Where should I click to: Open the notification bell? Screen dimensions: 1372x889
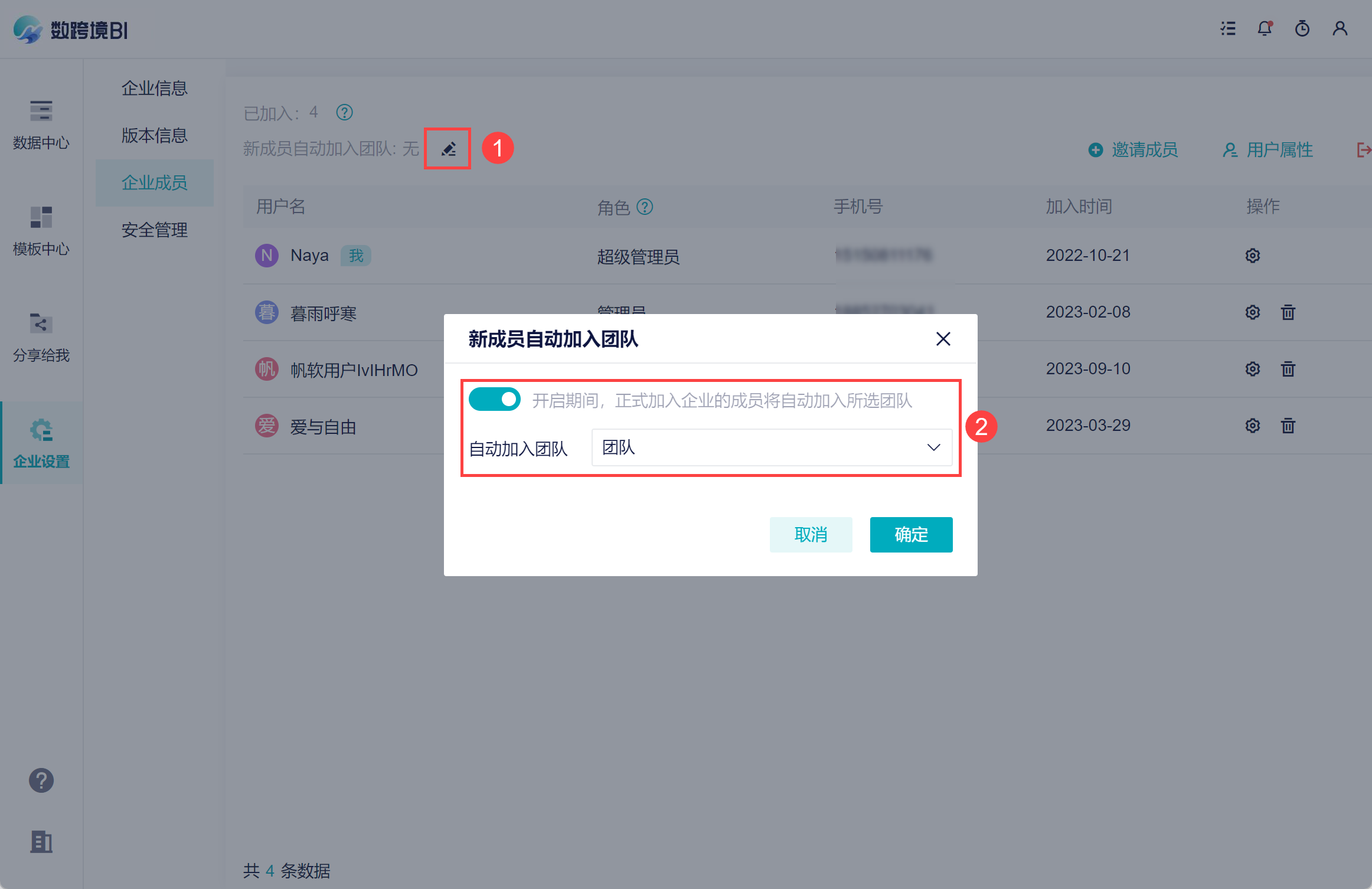coord(1264,28)
